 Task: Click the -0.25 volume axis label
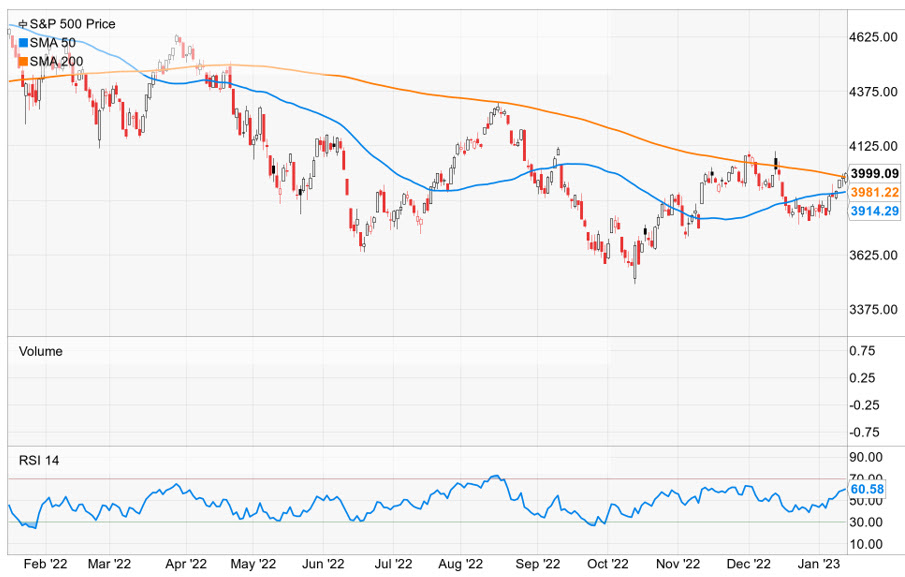point(865,405)
